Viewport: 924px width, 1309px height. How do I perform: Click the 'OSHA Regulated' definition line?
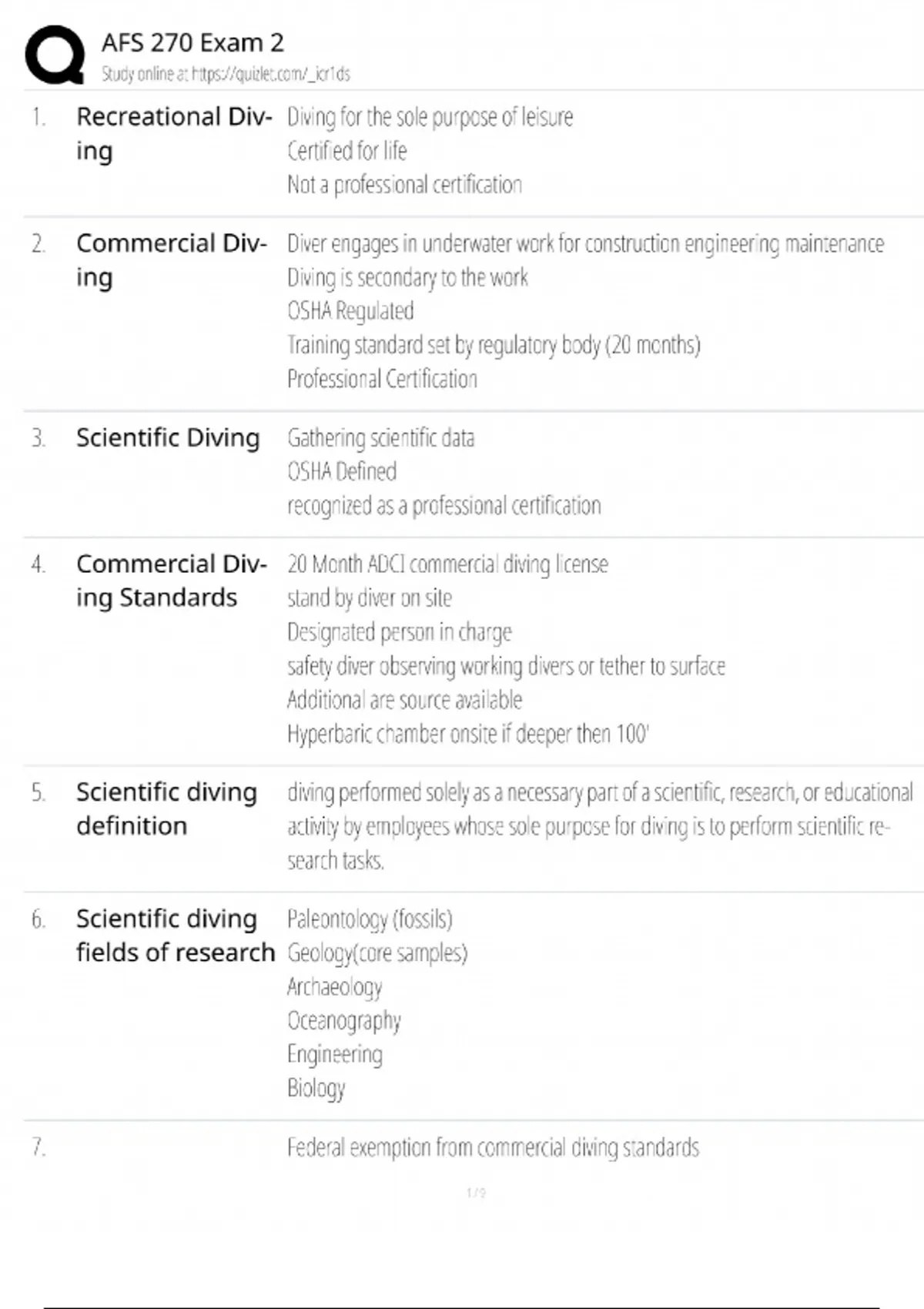350,311
